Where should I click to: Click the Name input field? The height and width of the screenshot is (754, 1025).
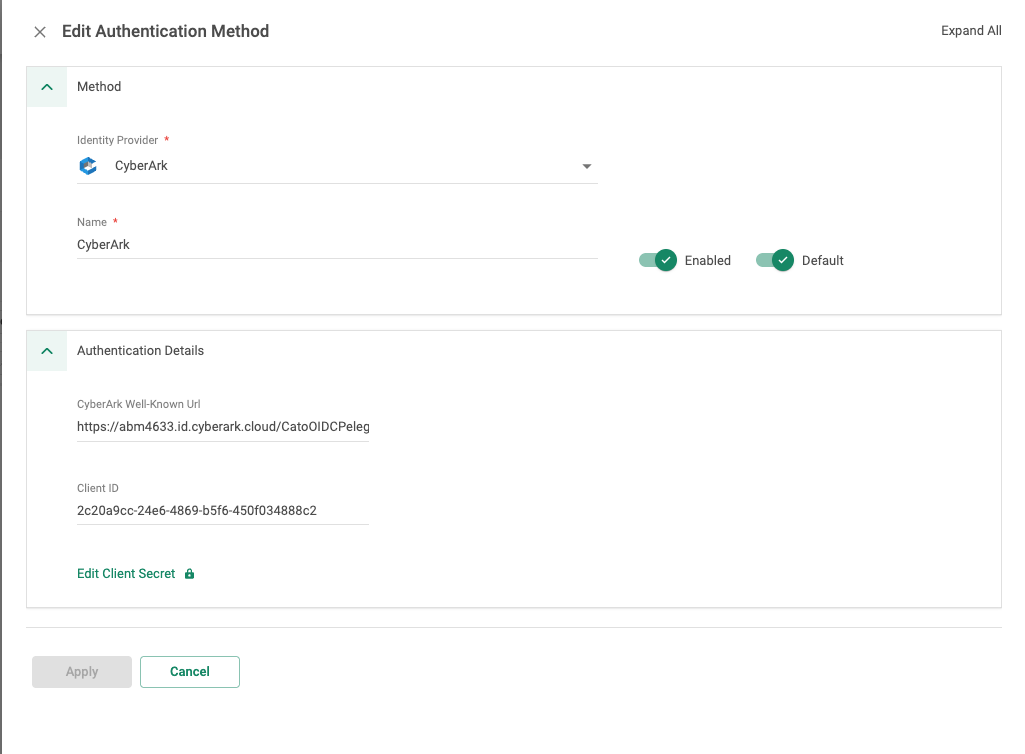click(337, 245)
